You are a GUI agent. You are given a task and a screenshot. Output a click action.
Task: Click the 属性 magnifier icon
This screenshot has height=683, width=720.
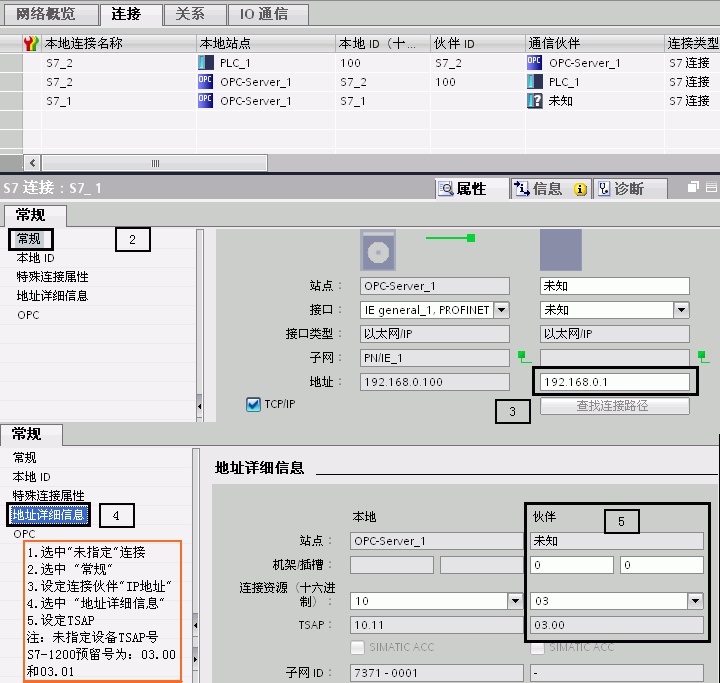[445, 189]
